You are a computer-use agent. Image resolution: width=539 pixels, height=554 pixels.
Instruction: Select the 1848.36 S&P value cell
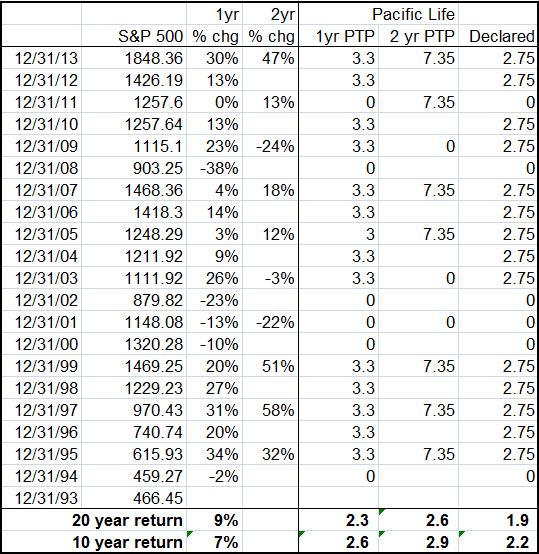[x=134, y=58]
